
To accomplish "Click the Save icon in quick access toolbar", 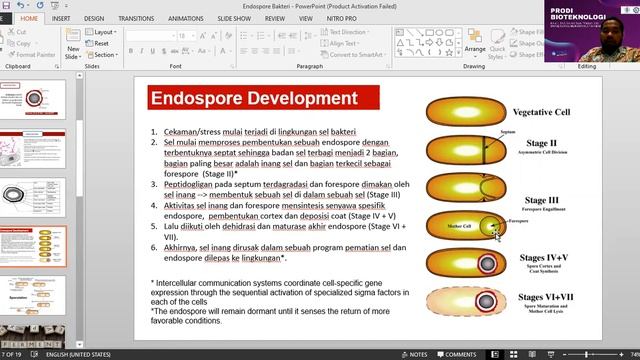I will 6,5.
